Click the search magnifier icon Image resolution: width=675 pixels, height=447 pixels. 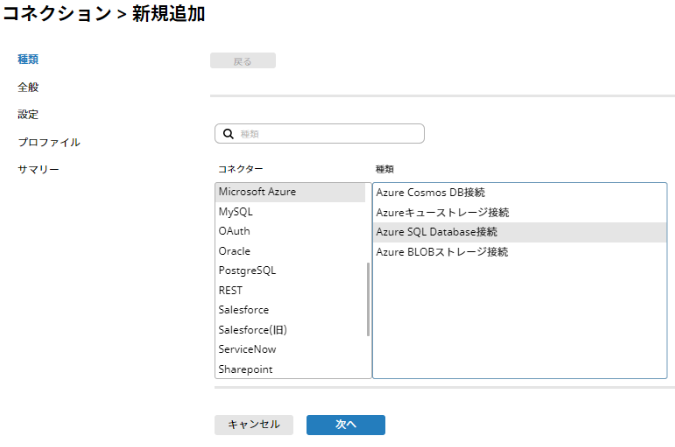pos(228,134)
